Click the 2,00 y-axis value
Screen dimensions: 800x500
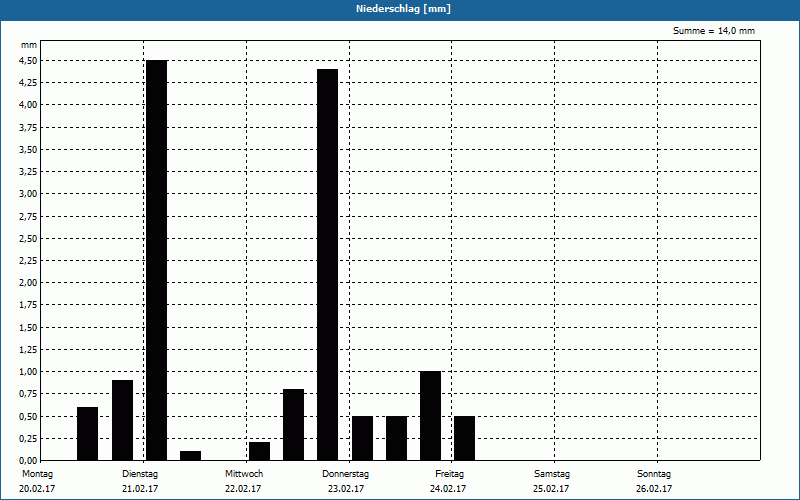[28, 283]
